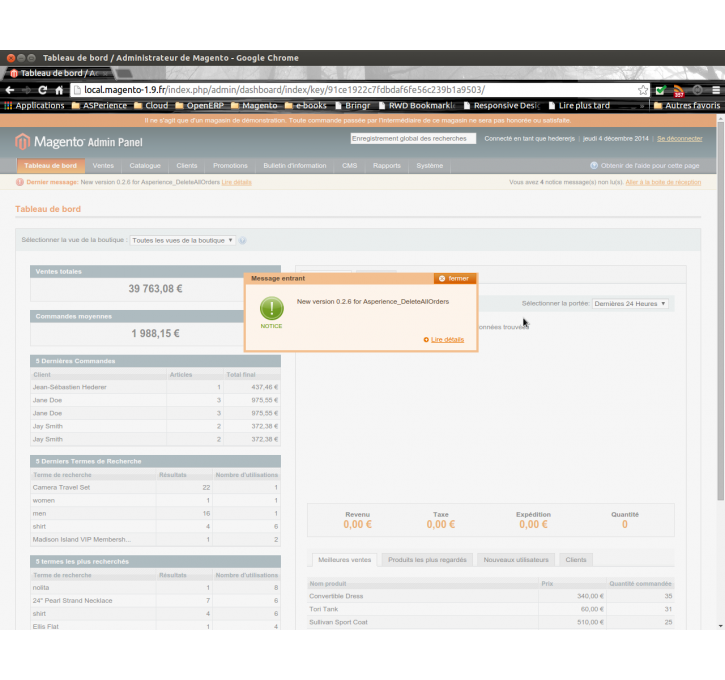Open the Ventes menu
The width and height of the screenshot is (725, 680).
(103, 165)
